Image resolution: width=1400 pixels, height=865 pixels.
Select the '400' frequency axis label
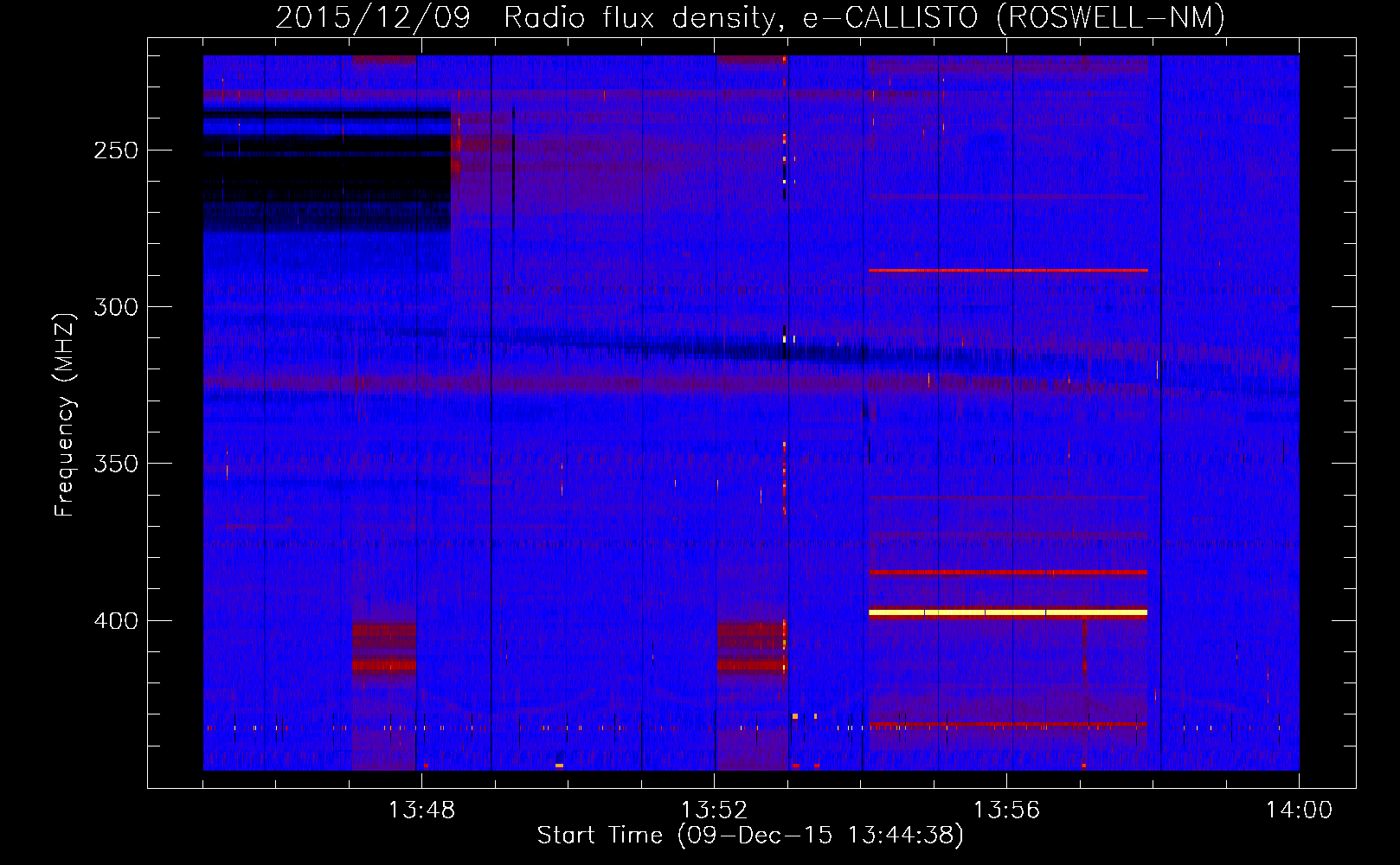(x=116, y=621)
